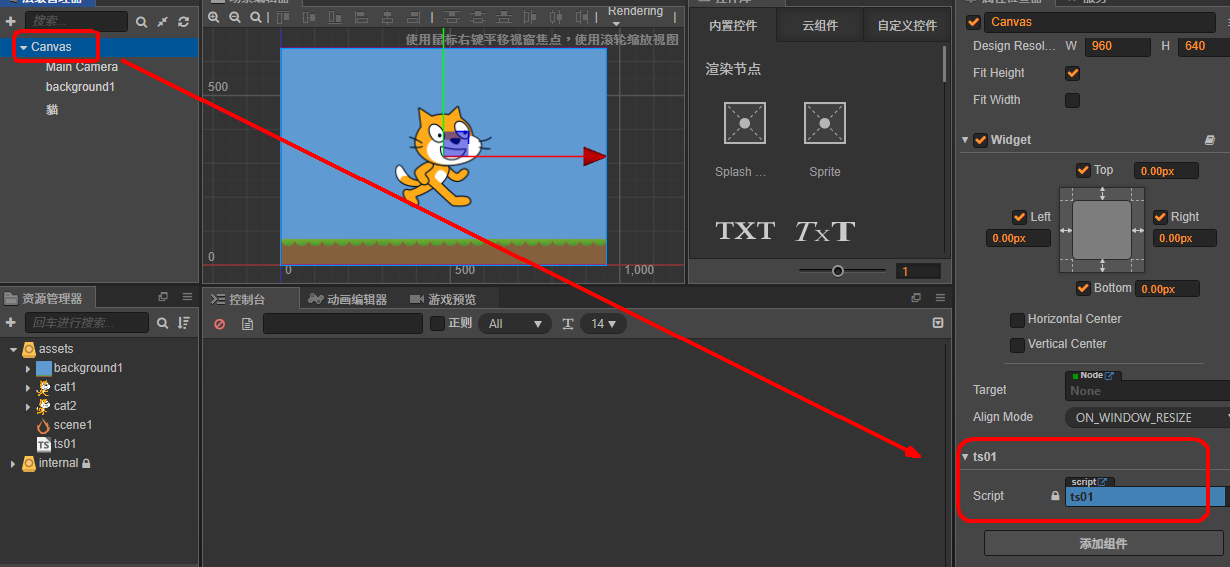Collapse the Canvas node in hierarchy
1230x567 pixels.
click(23, 47)
